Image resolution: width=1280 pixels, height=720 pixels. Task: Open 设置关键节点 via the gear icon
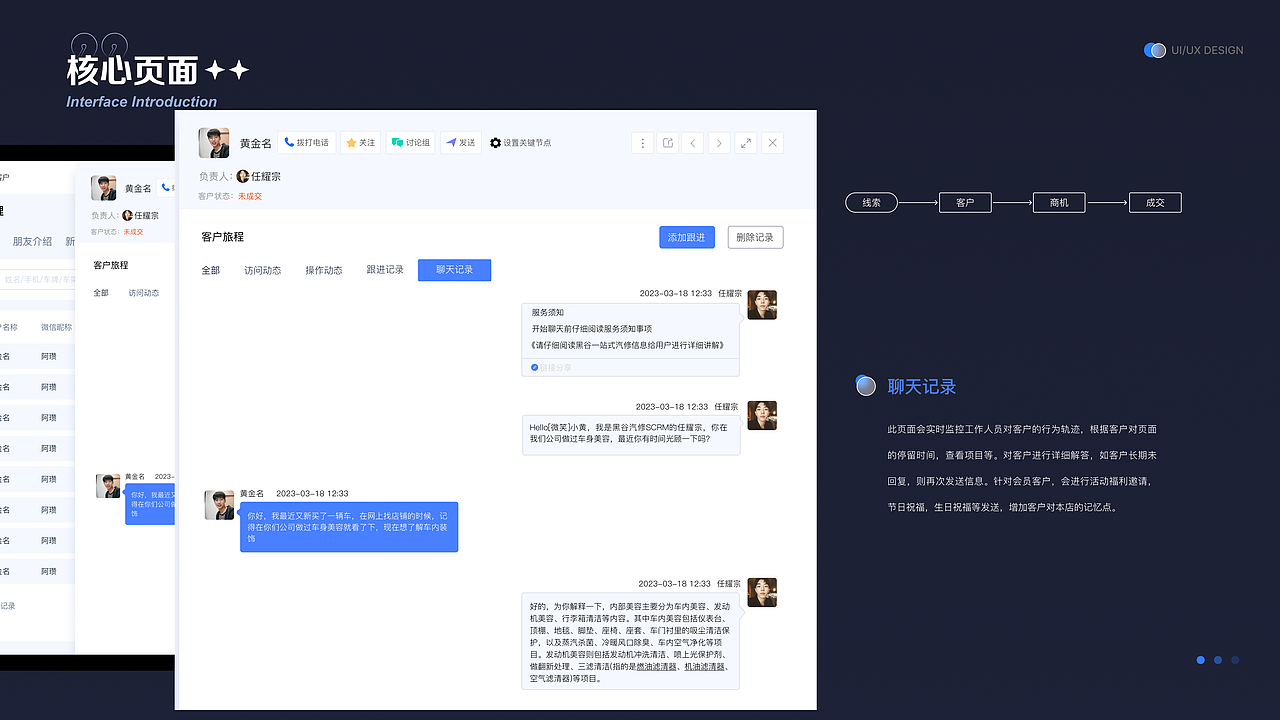tap(495, 142)
